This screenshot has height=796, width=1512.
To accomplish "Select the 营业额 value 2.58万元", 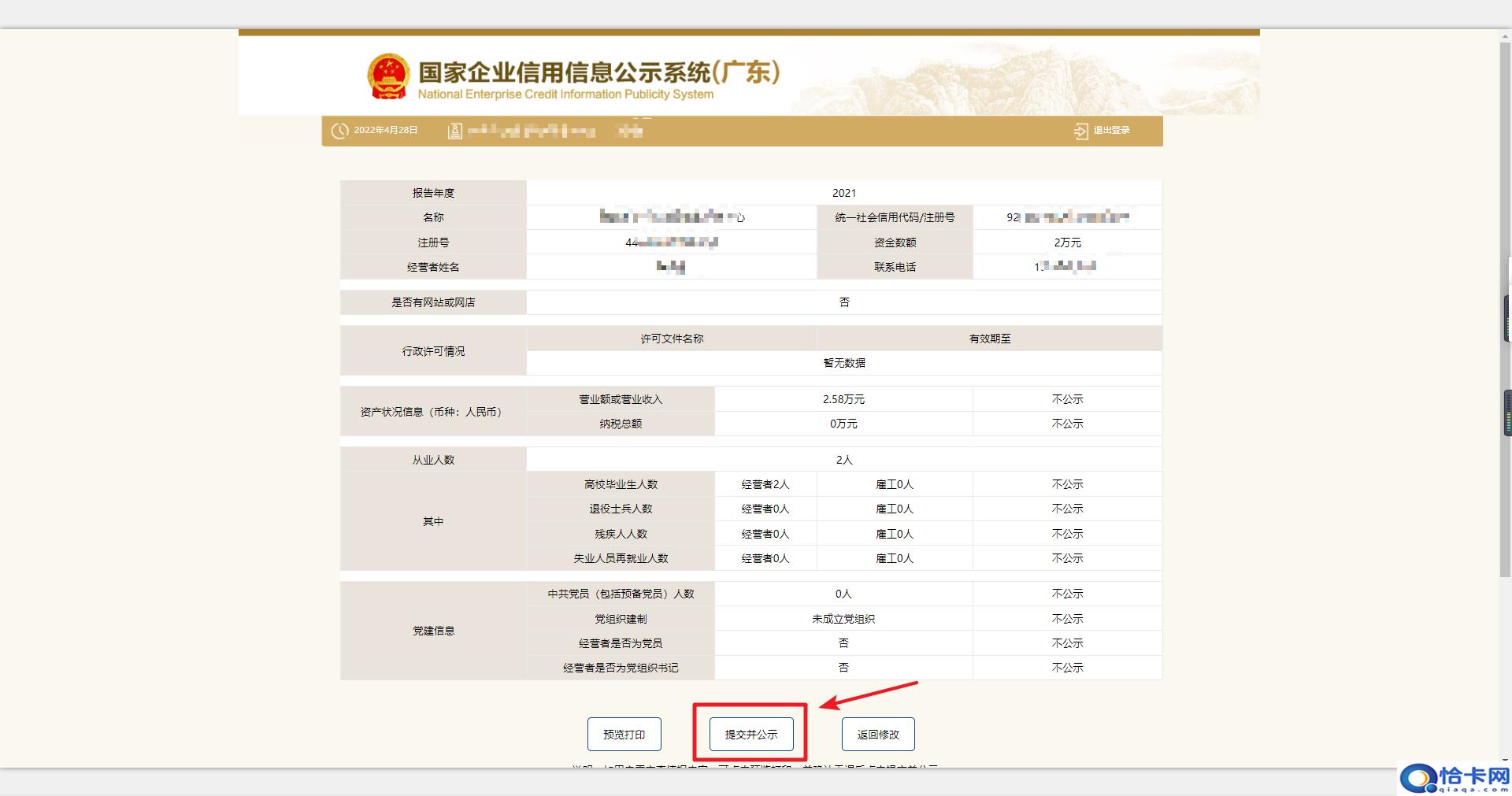I will pyautogui.click(x=843, y=398).
